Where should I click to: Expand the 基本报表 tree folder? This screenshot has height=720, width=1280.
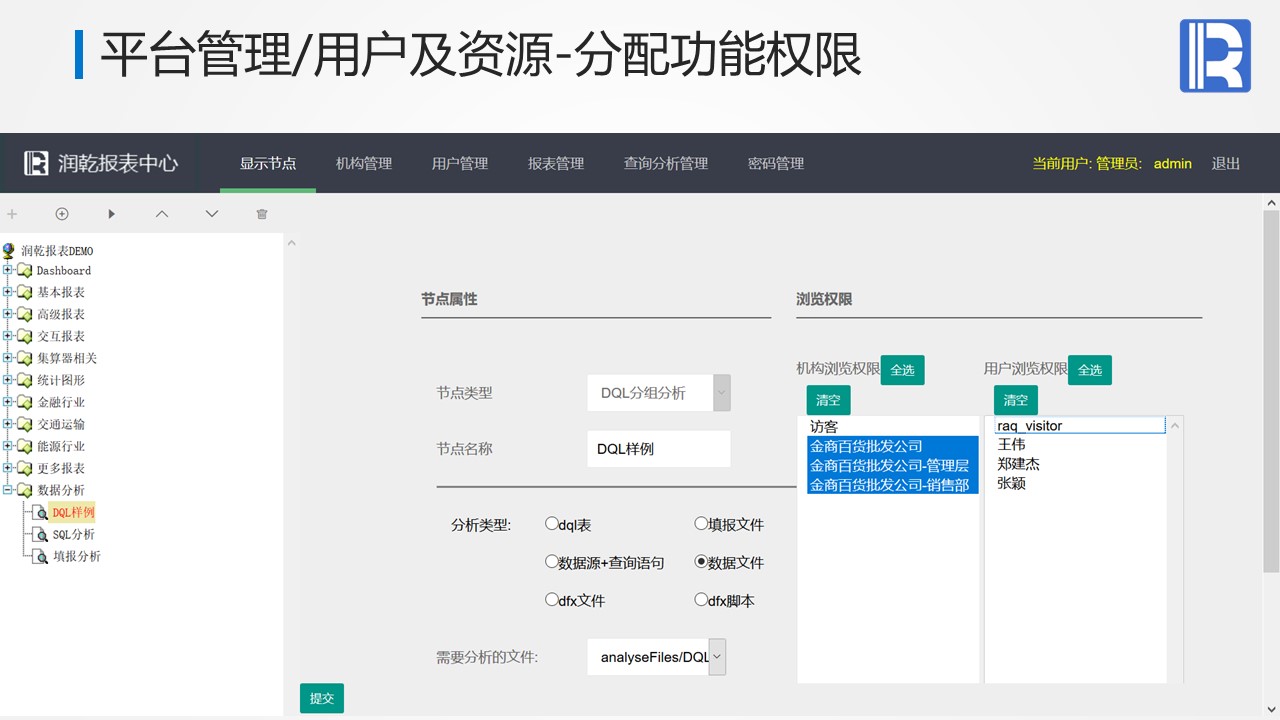click(x=8, y=292)
